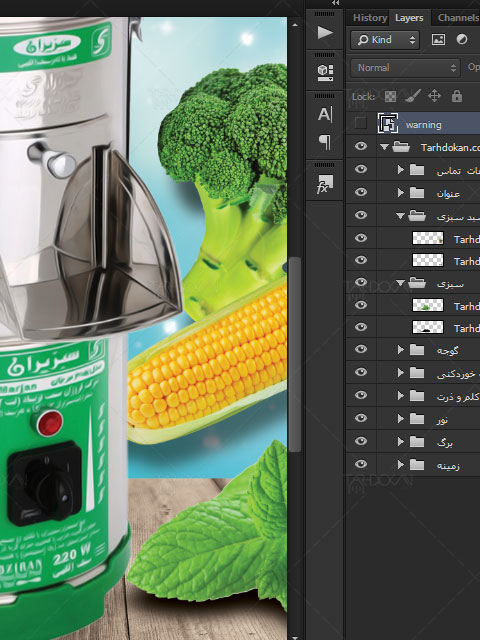Hide the زمینه group
The image size is (480, 640).
(361, 464)
